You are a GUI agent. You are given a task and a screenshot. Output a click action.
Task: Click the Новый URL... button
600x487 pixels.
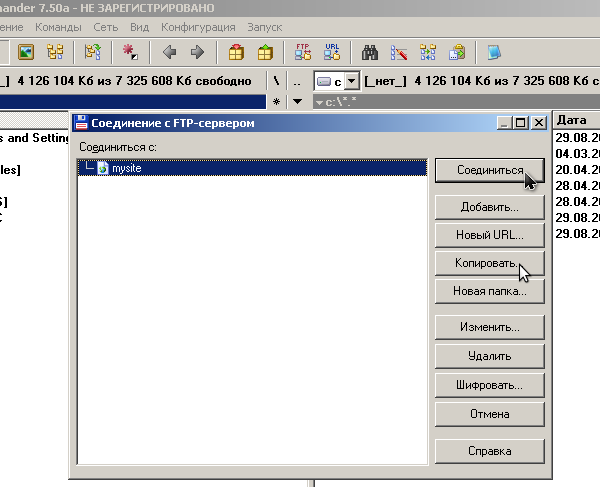click(489, 235)
